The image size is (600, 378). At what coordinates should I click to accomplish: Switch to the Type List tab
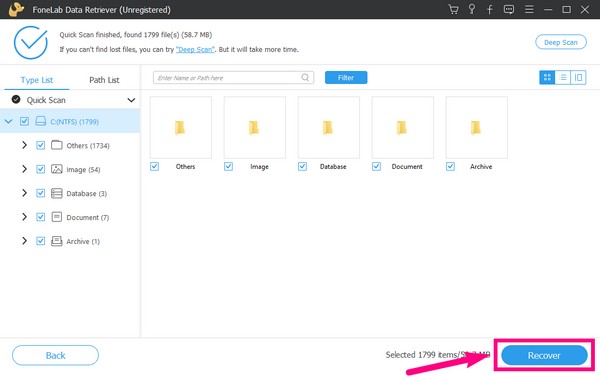pyautogui.click(x=37, y=80)
